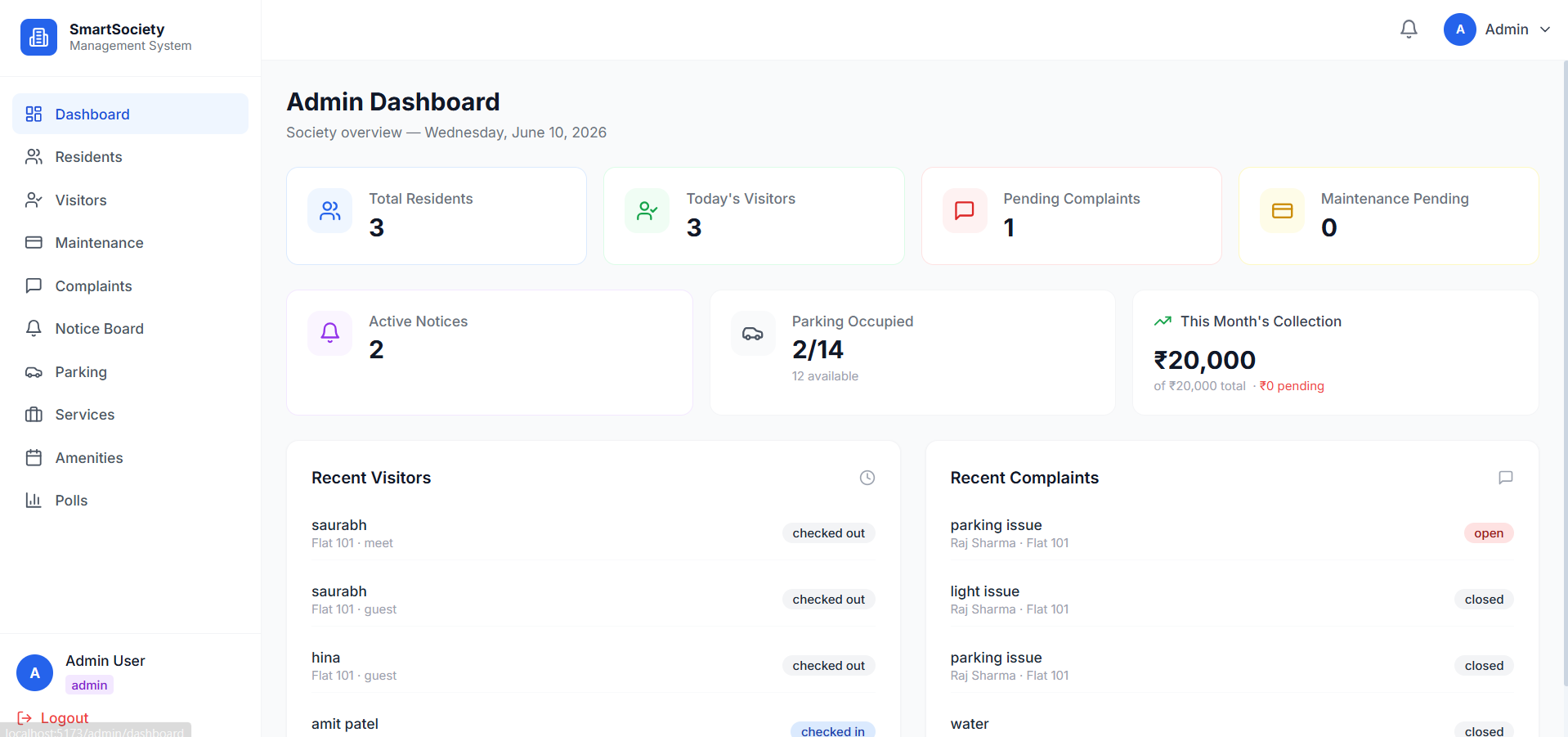Screen dimensions: 1568x737
Task: Click the Today's Visitors count 3
Action: click(694, 227)
